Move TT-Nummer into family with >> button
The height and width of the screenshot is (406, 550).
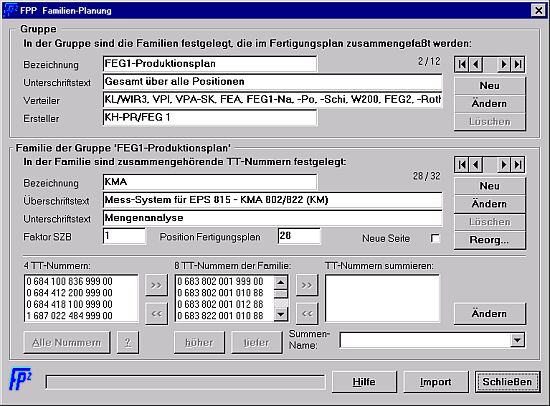tap(156, 285)
